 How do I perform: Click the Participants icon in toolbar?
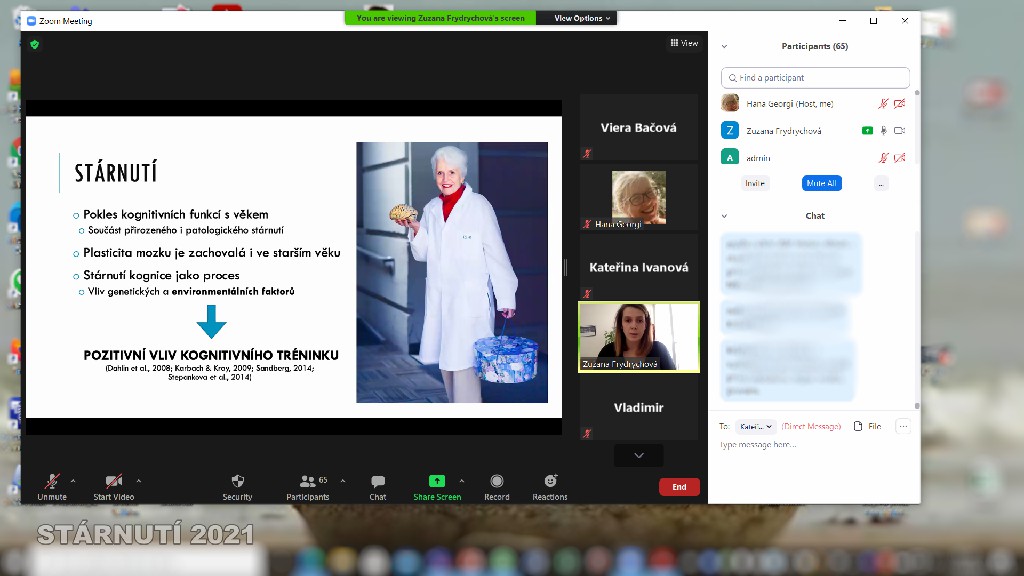pos(307,482)
